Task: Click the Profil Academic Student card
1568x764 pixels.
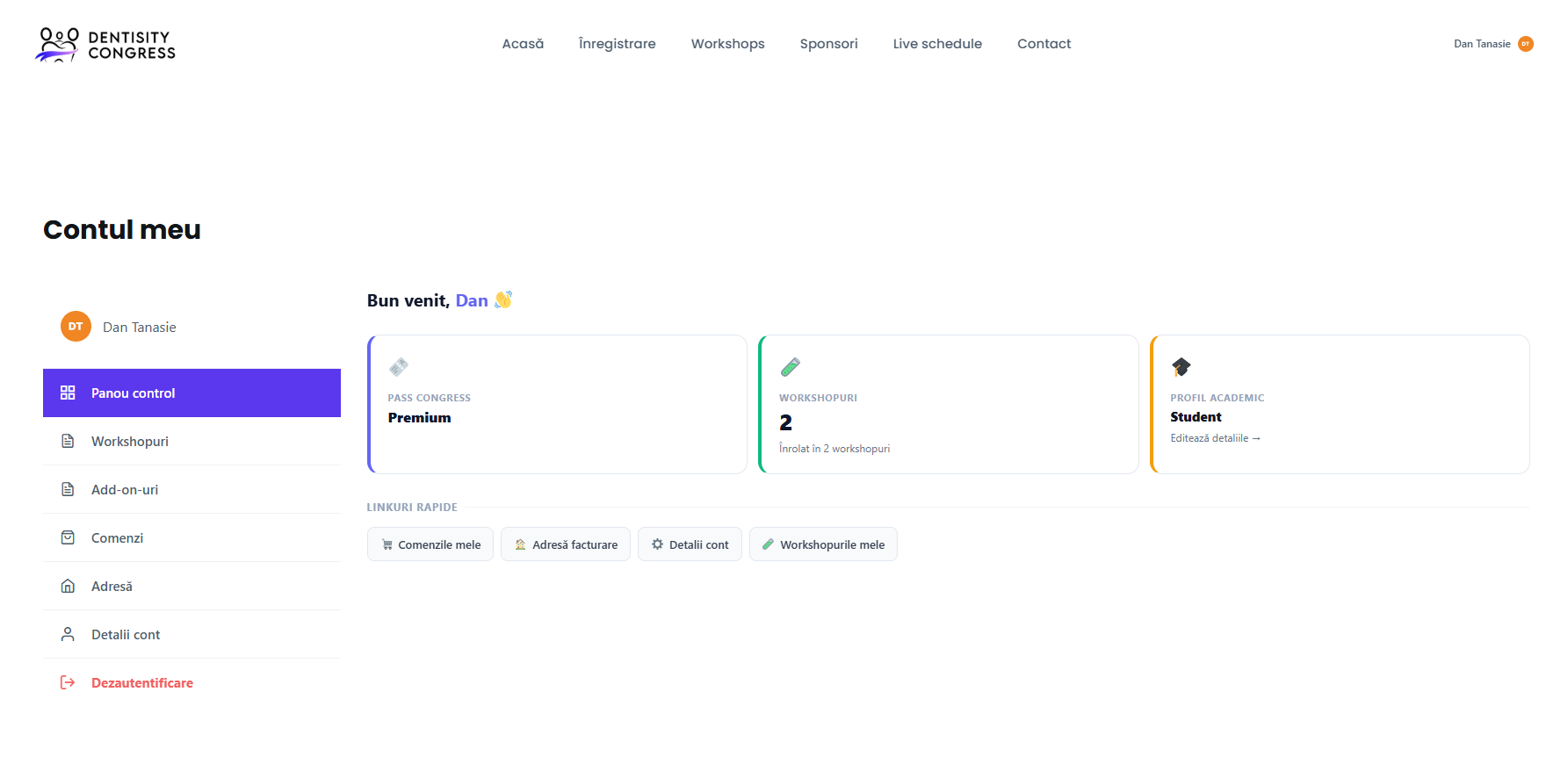Action: [x=1340, y=404]
